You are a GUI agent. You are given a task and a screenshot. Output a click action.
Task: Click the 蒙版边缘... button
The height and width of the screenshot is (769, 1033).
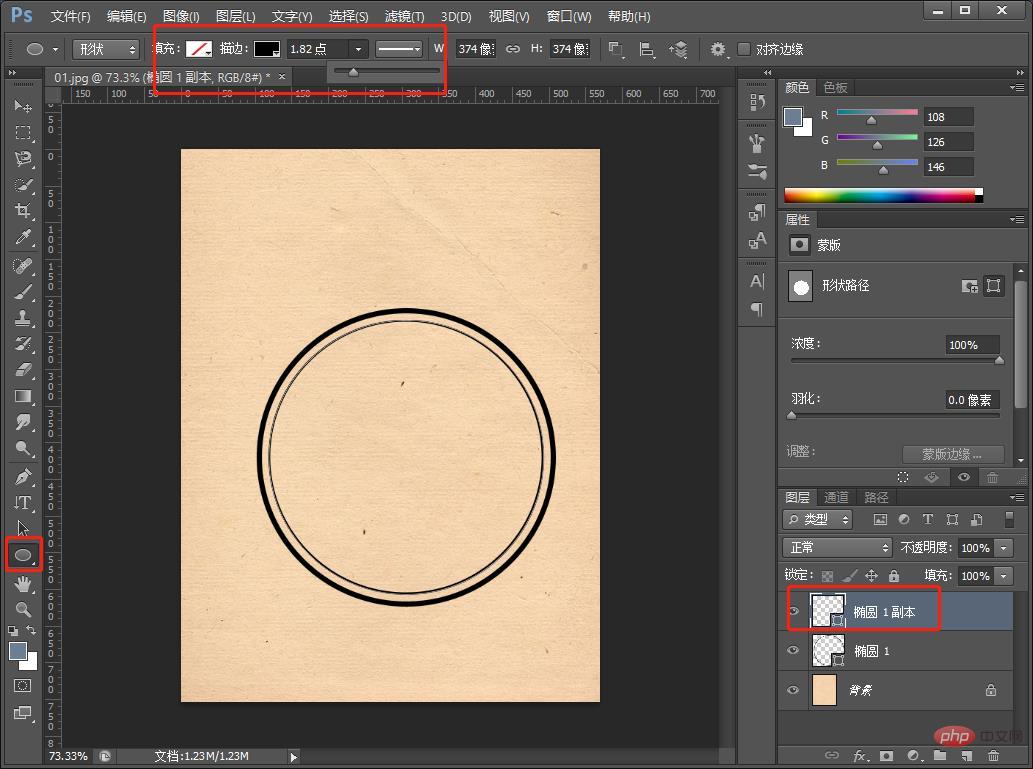(952, 453)
